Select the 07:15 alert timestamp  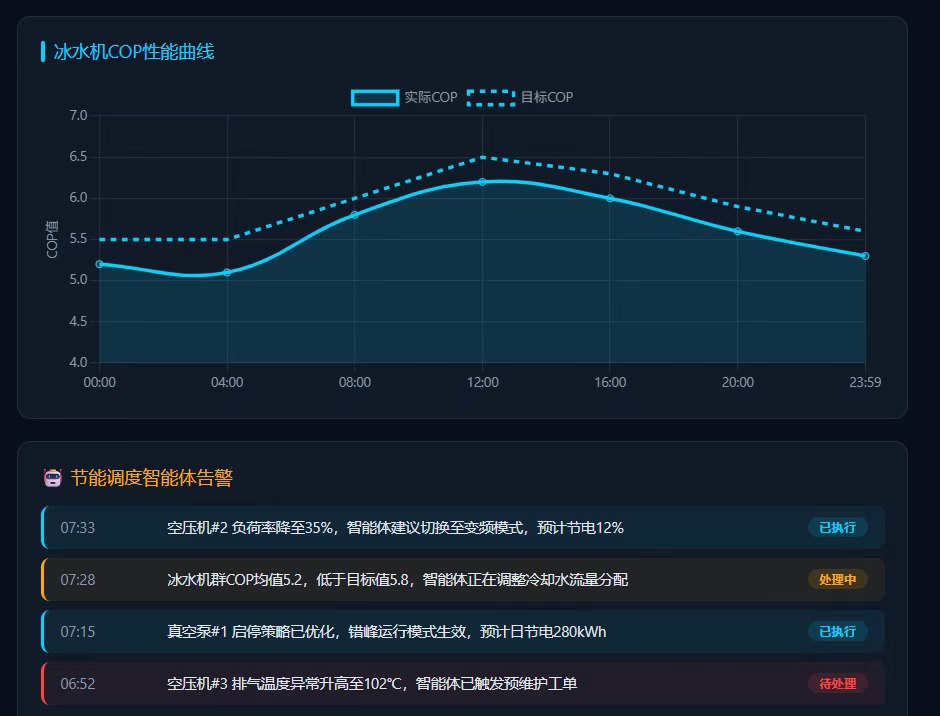click(x=78, y=631)
